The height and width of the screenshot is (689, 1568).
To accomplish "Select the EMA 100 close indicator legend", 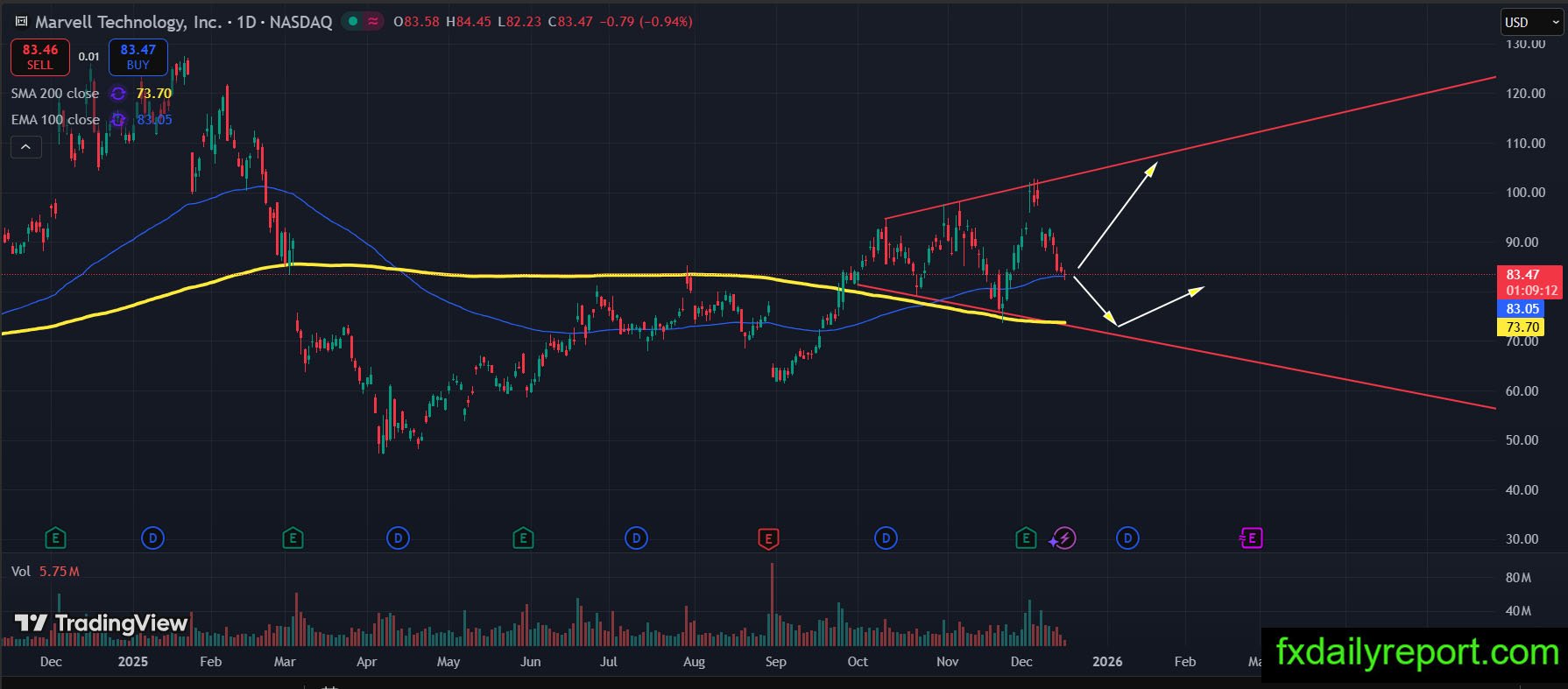I will 55,120.
